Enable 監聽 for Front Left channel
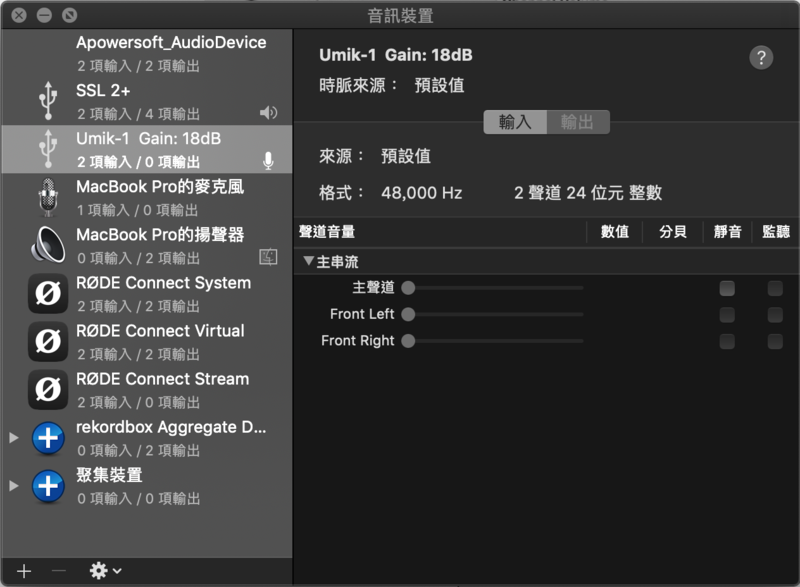800x587 pixels. (775, 315)
